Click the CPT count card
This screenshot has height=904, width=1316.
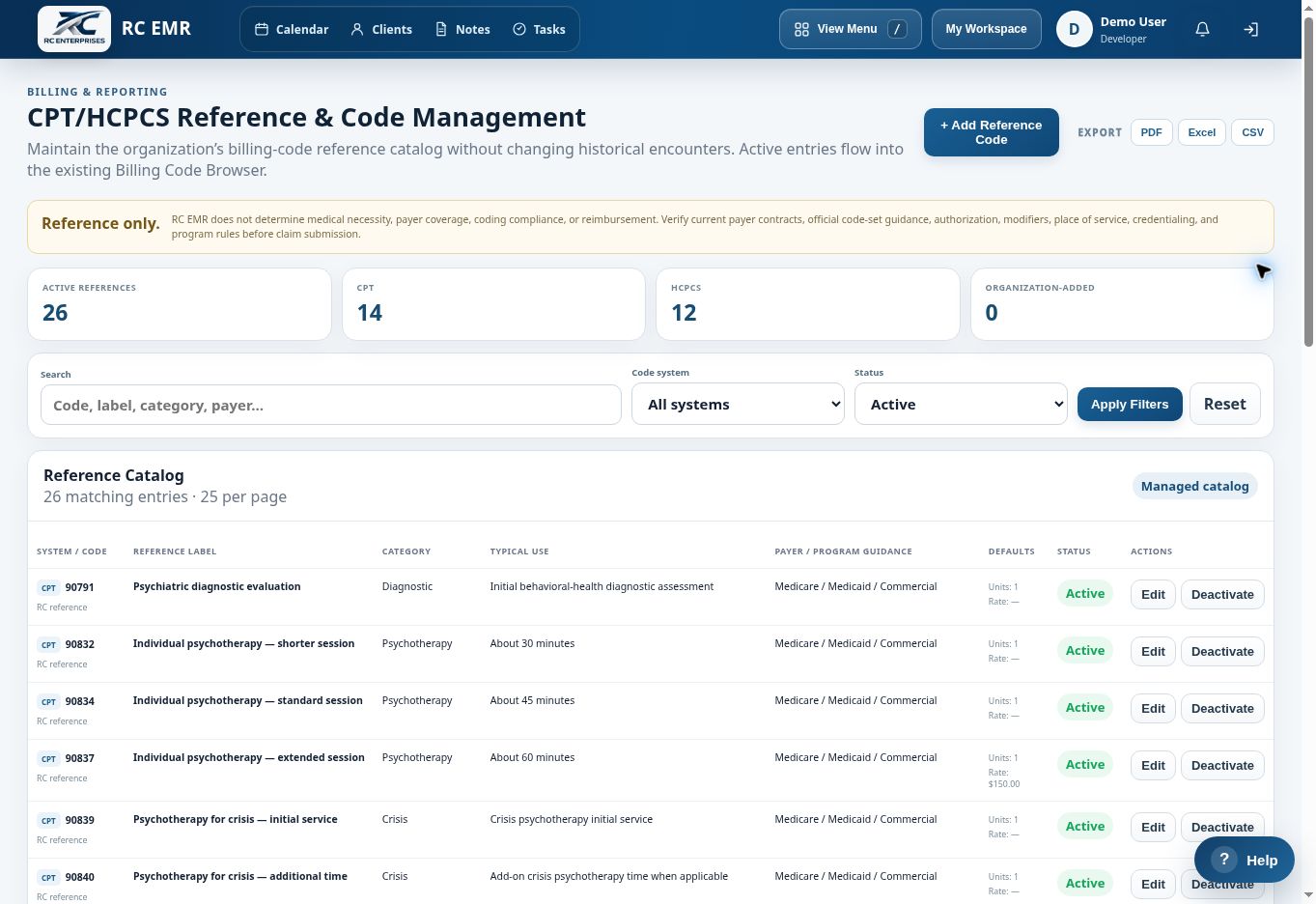[493, 304]
